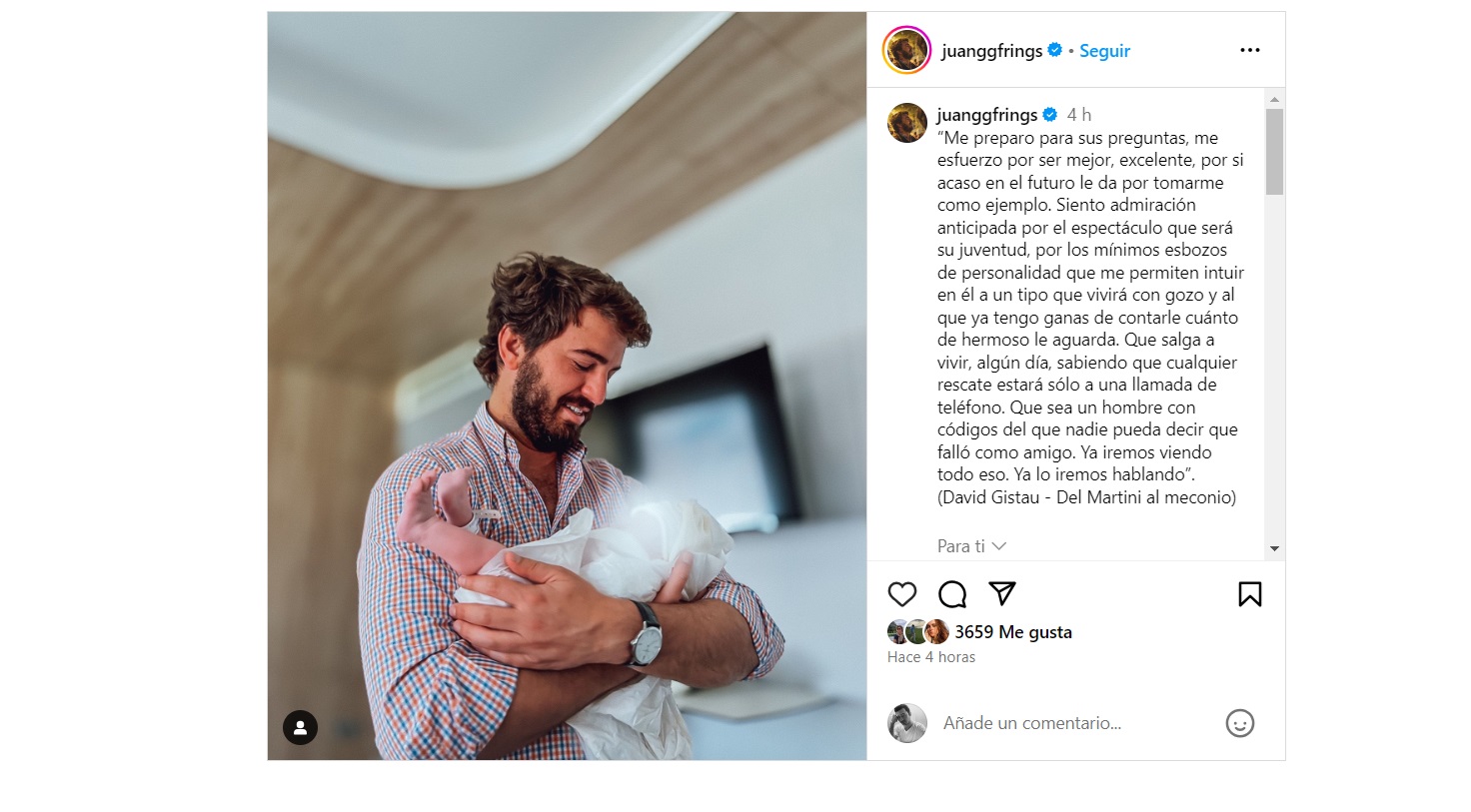Open the three-dot more options menu
1471x812 pixels.
(x=1250, y=50)
